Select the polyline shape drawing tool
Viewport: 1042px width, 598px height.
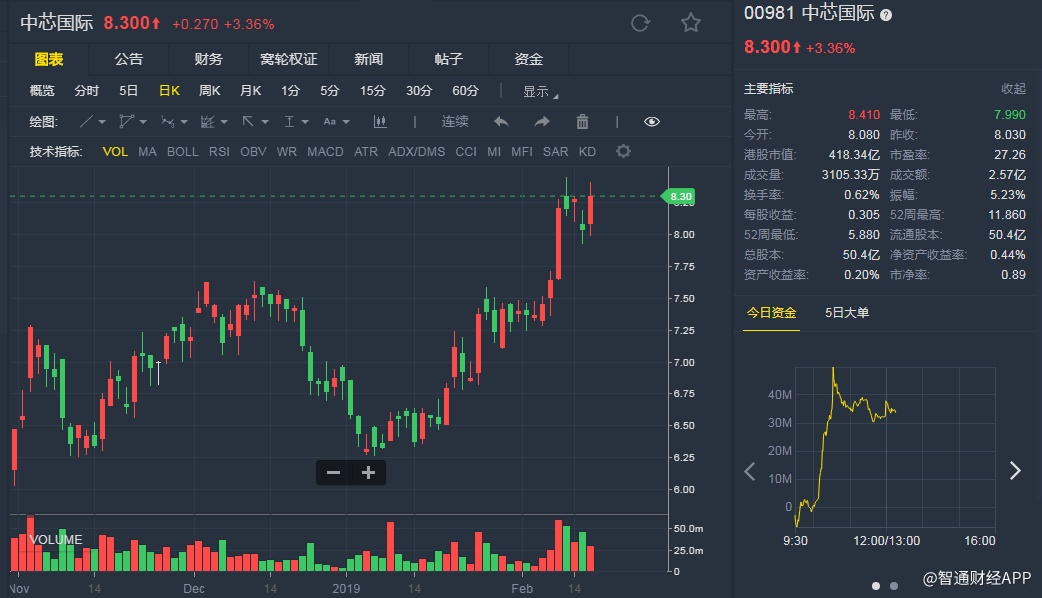(x=126, y=122)
